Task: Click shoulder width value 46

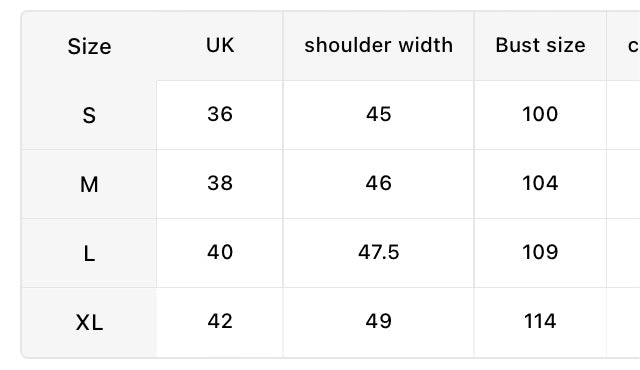Action: tap(378, 184)
